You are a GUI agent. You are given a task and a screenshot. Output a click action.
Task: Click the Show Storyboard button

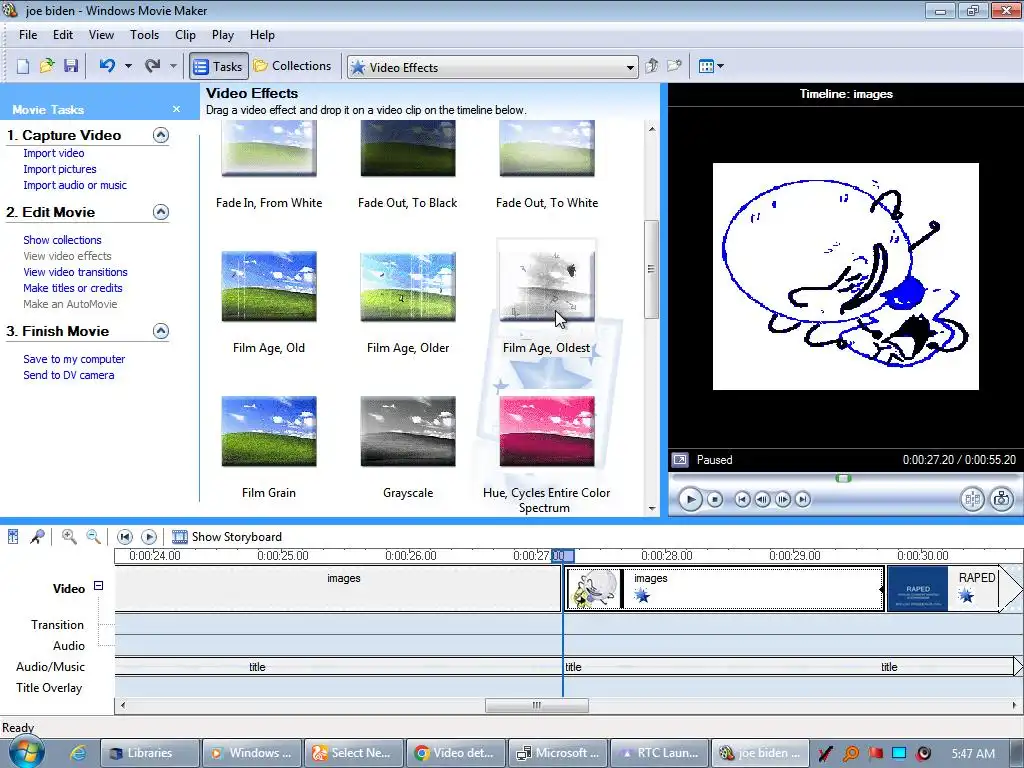point(227,537)
